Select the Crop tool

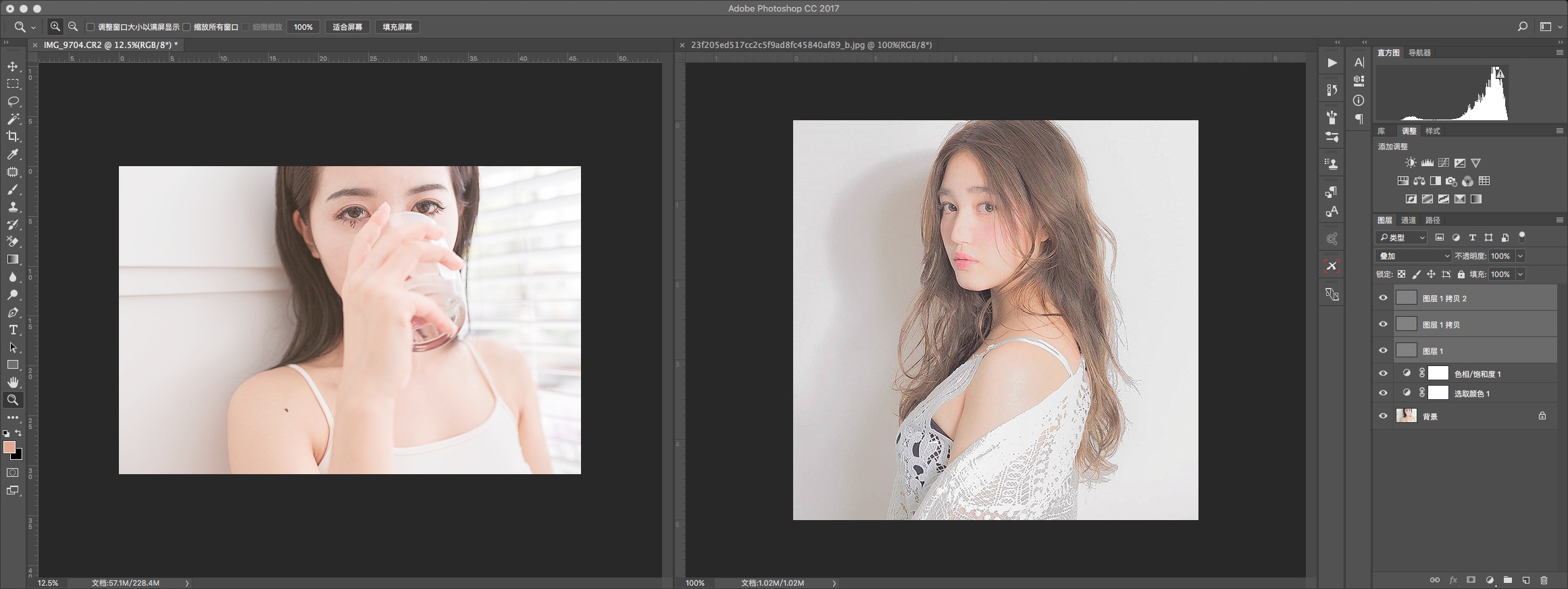tap(13, 136)
